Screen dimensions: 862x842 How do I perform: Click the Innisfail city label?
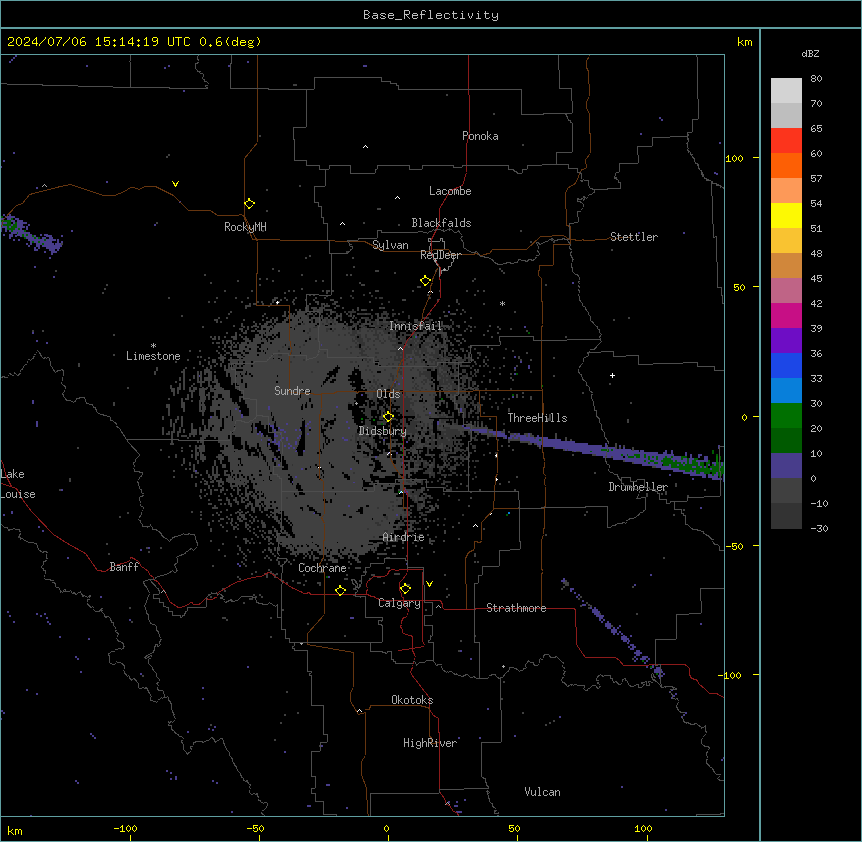[416, 326]
